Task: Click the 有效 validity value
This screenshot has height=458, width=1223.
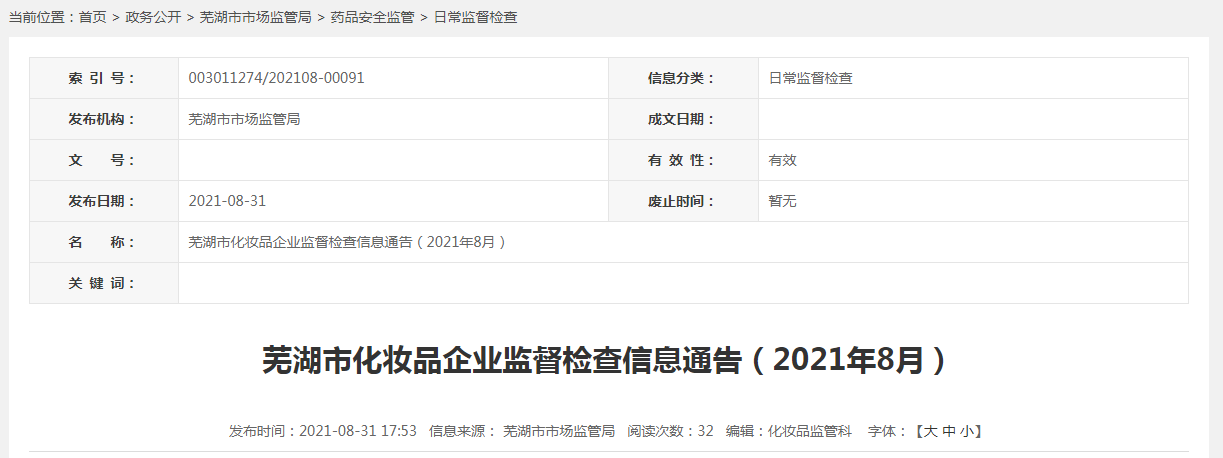Action: 782,160
